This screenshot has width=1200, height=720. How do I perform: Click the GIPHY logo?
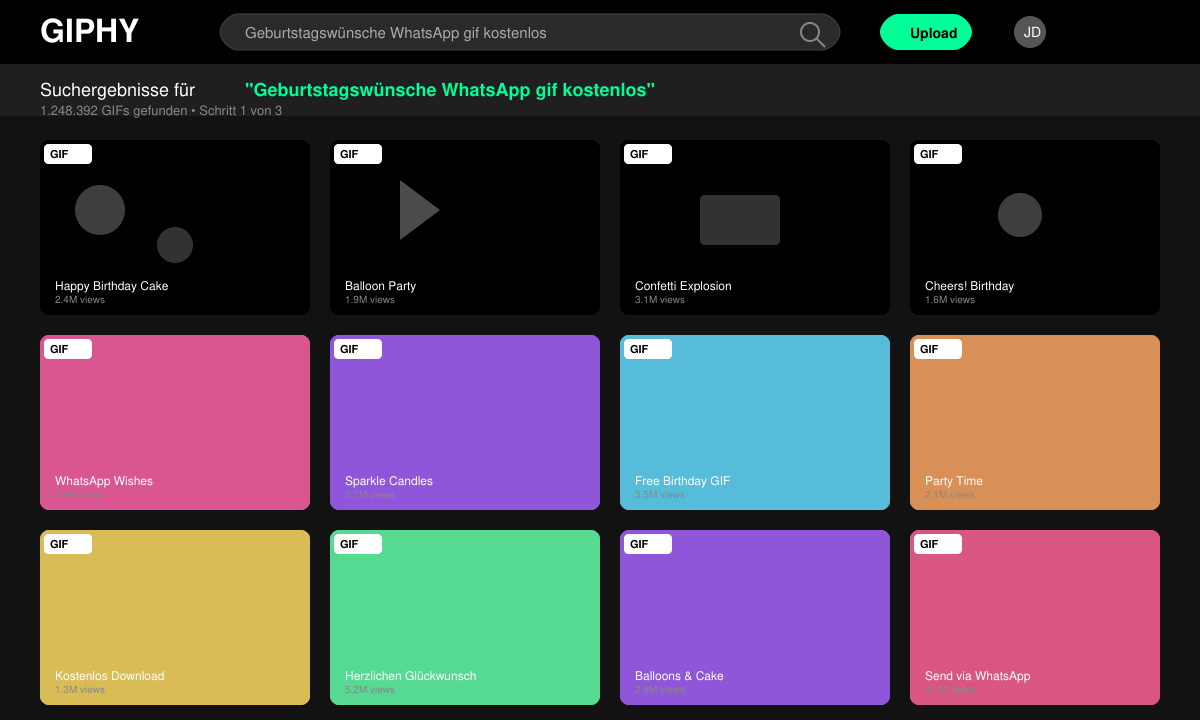pos(90,32)
